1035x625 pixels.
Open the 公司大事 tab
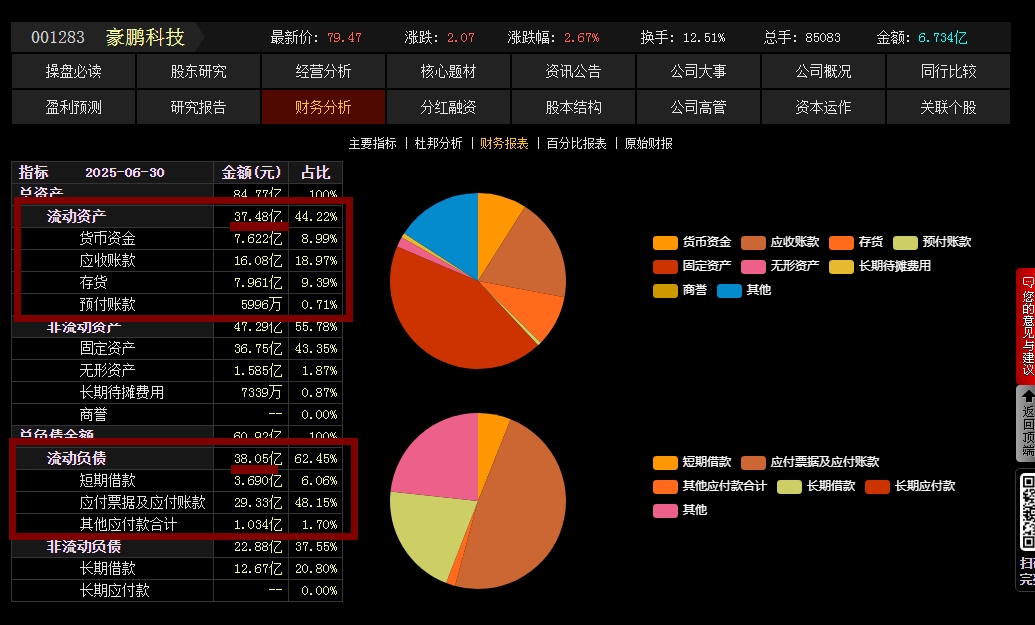click(698, 71)
